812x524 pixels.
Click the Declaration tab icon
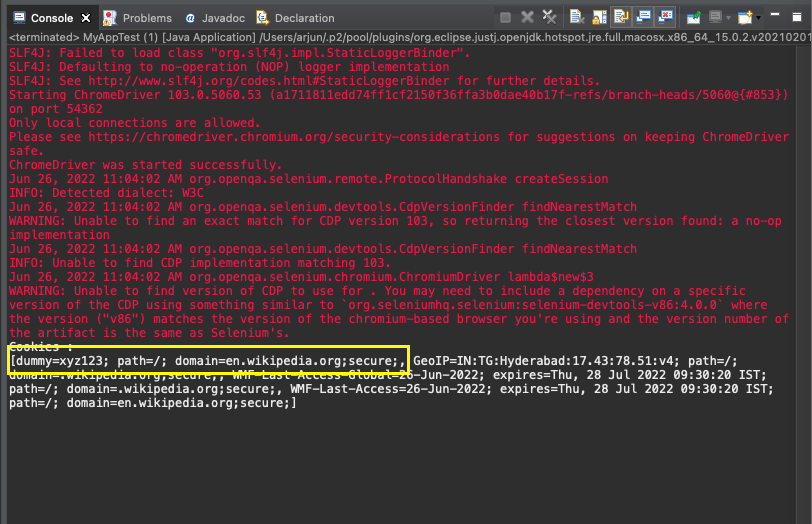point(263,18)
